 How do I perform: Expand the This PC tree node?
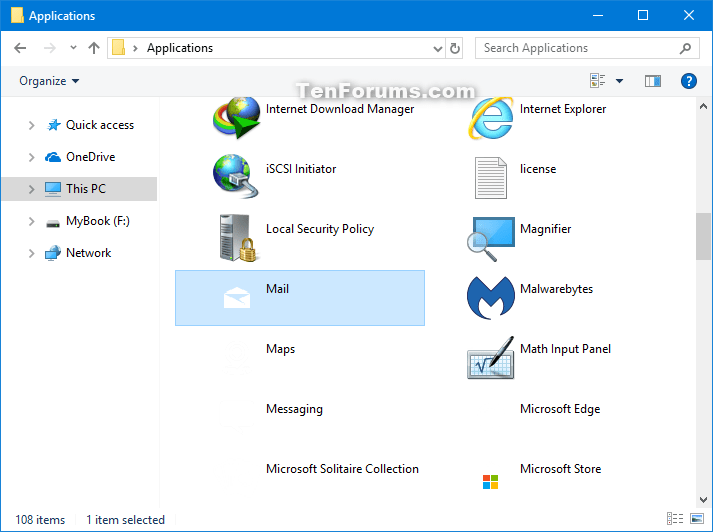point(31,189)
